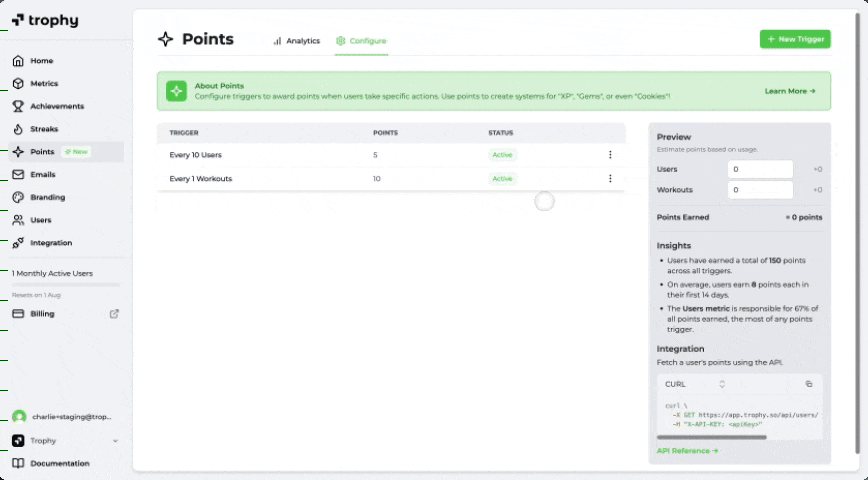Select the Points sparkle icon in the sidebar
This screenshot has height=480, width=868.
(x=18, y=152)
